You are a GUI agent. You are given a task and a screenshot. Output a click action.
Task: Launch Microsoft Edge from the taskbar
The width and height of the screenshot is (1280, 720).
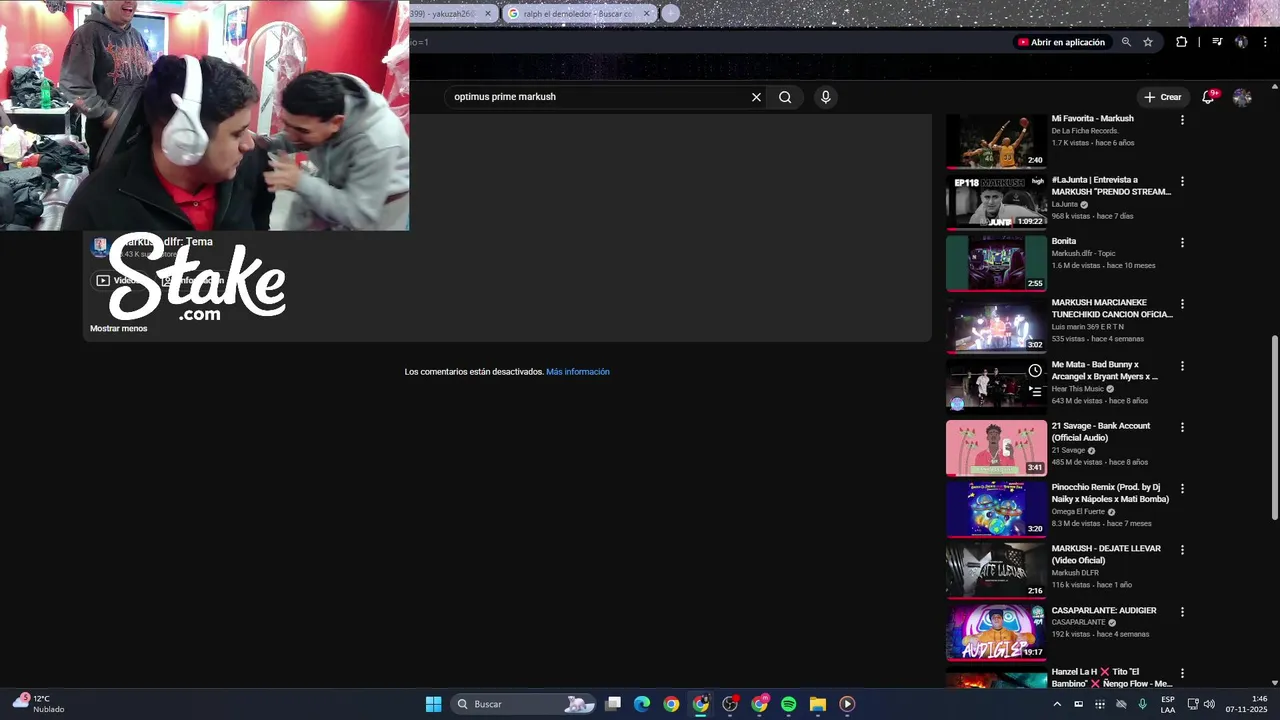pos(642,704)
